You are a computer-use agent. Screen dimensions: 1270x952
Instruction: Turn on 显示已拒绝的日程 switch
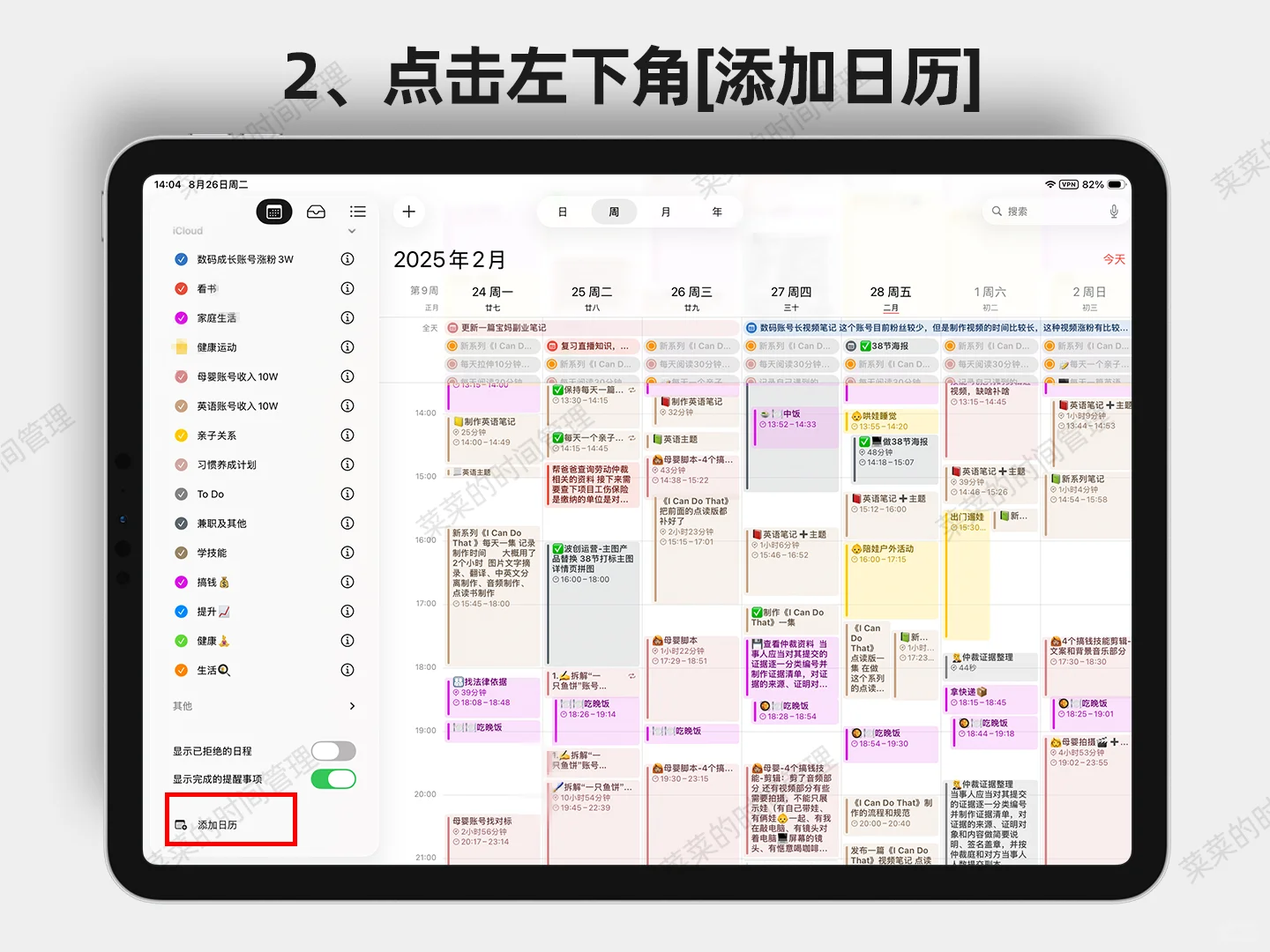point(333,750)
